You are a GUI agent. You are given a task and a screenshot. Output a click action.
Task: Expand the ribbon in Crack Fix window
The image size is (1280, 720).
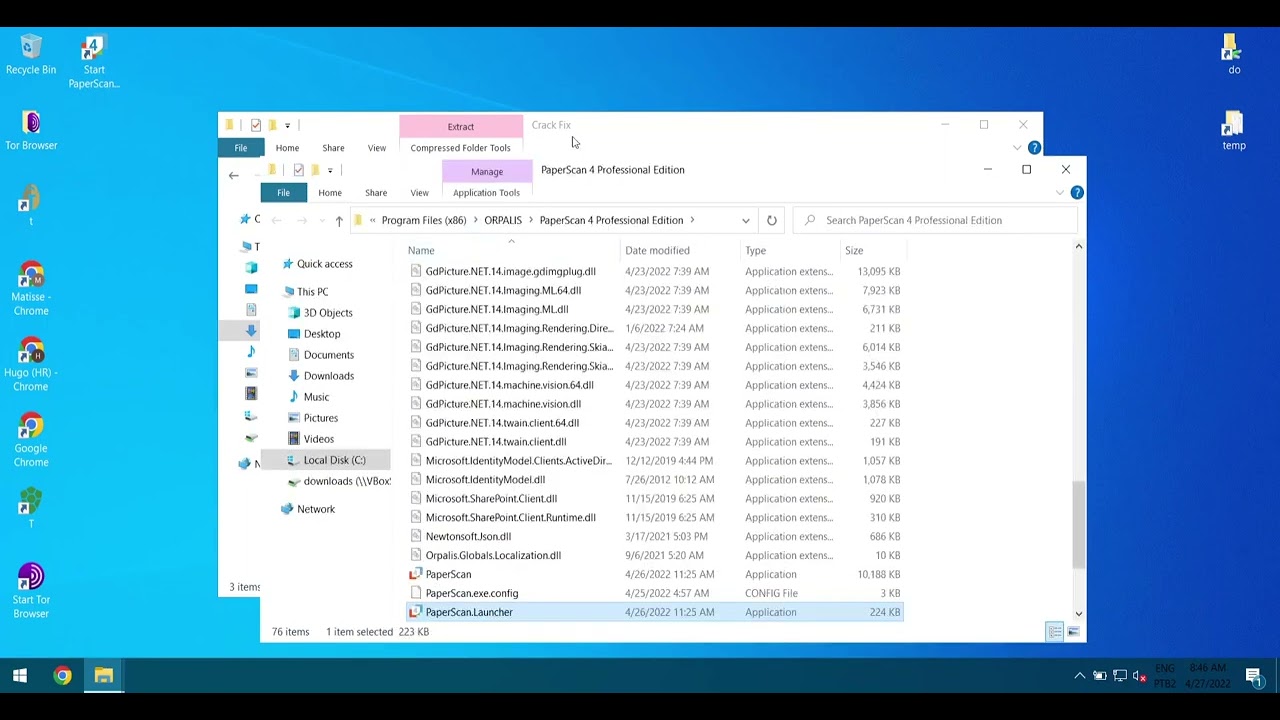pyautogui.click(x=1017, y=148)
